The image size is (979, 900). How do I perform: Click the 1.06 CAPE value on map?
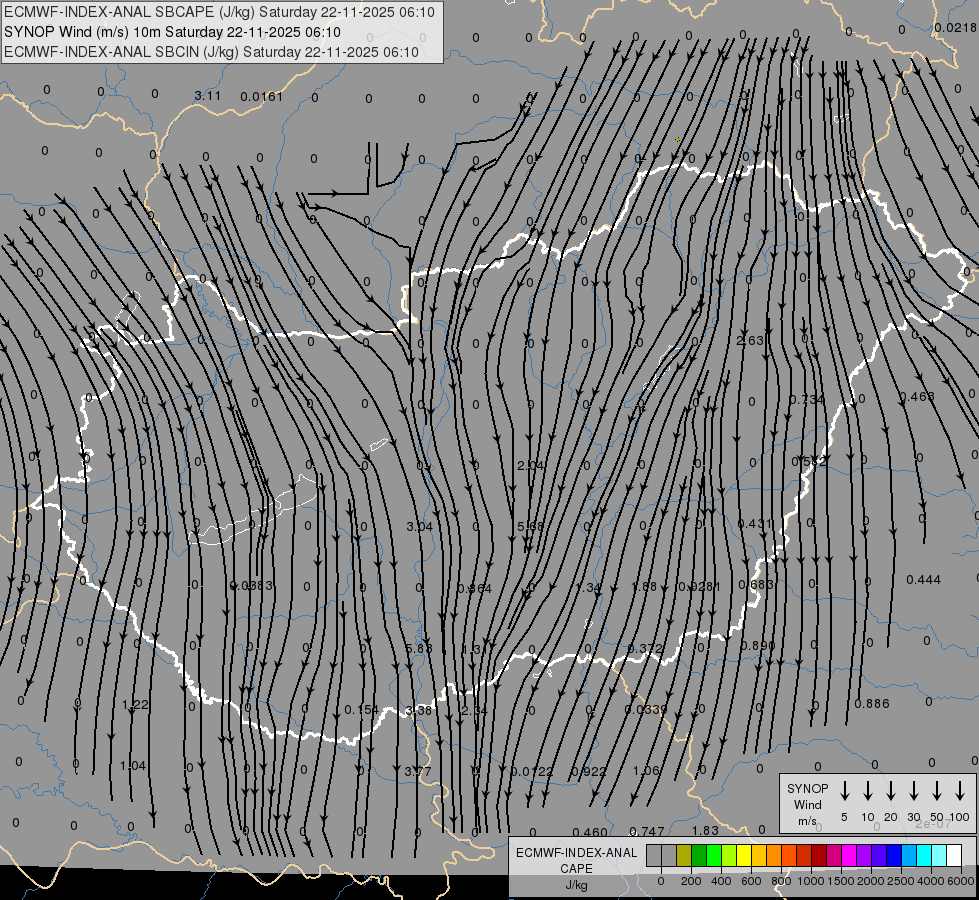tap(646, 770)
